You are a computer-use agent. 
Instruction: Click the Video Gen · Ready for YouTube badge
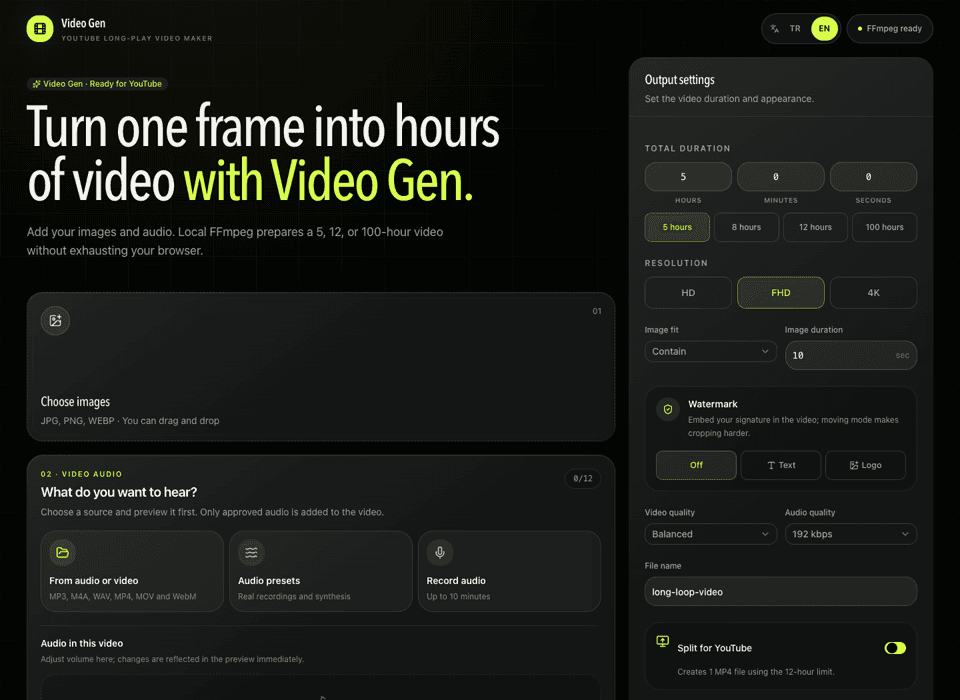(x=97, y=84)
